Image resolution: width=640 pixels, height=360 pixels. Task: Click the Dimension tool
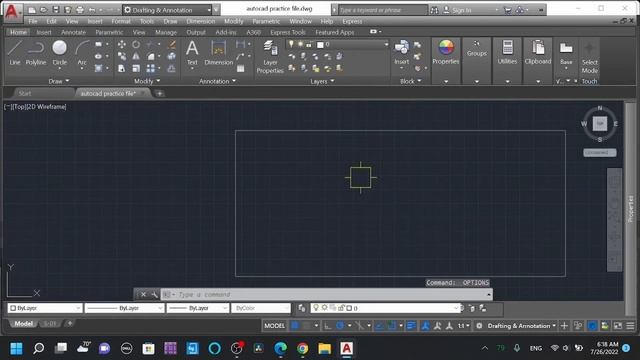[x=218, y=52]
